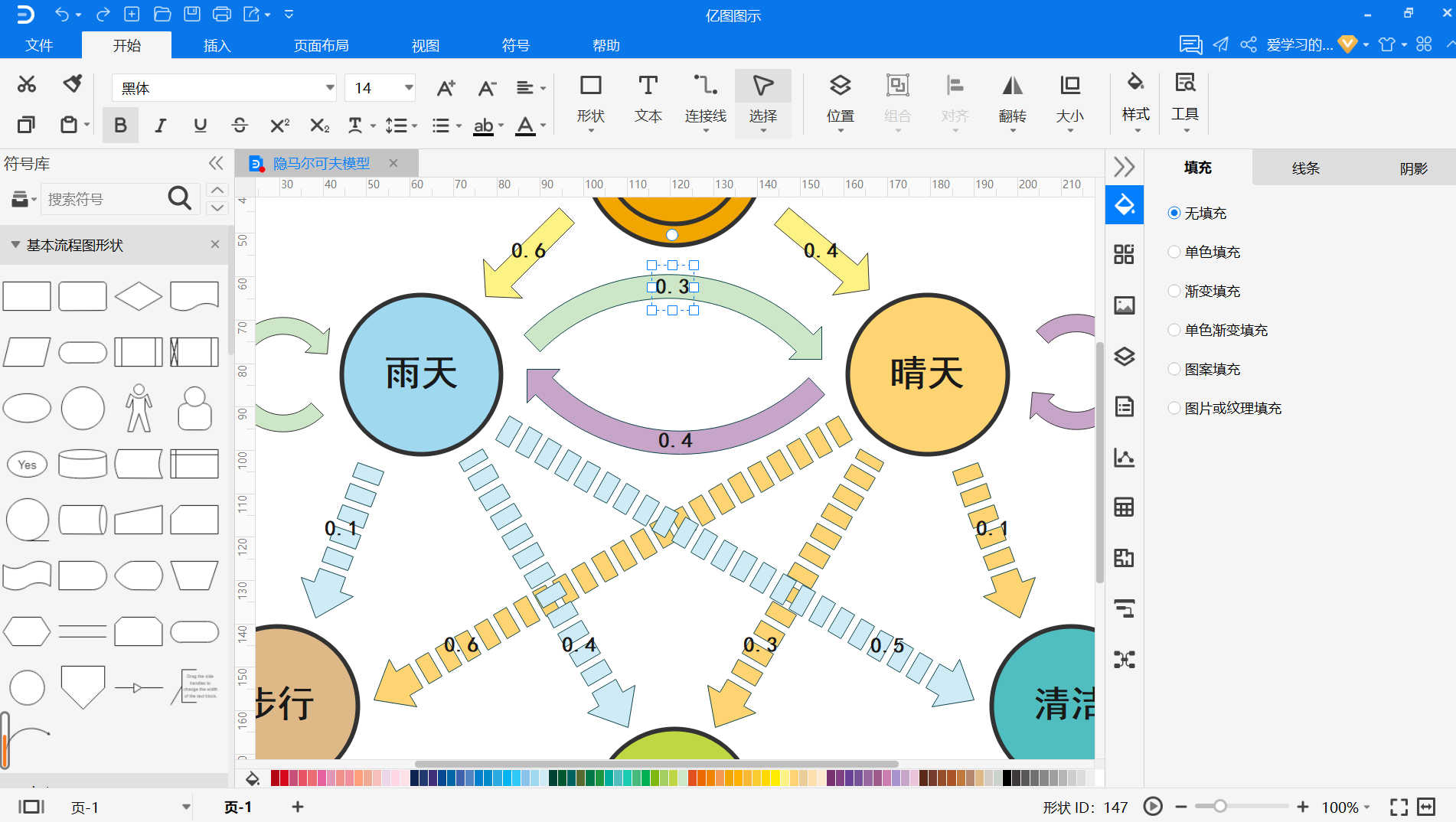Select the format painter brush icon
This screenshot has width=1456, height=822.
click(x=72, y=84)
